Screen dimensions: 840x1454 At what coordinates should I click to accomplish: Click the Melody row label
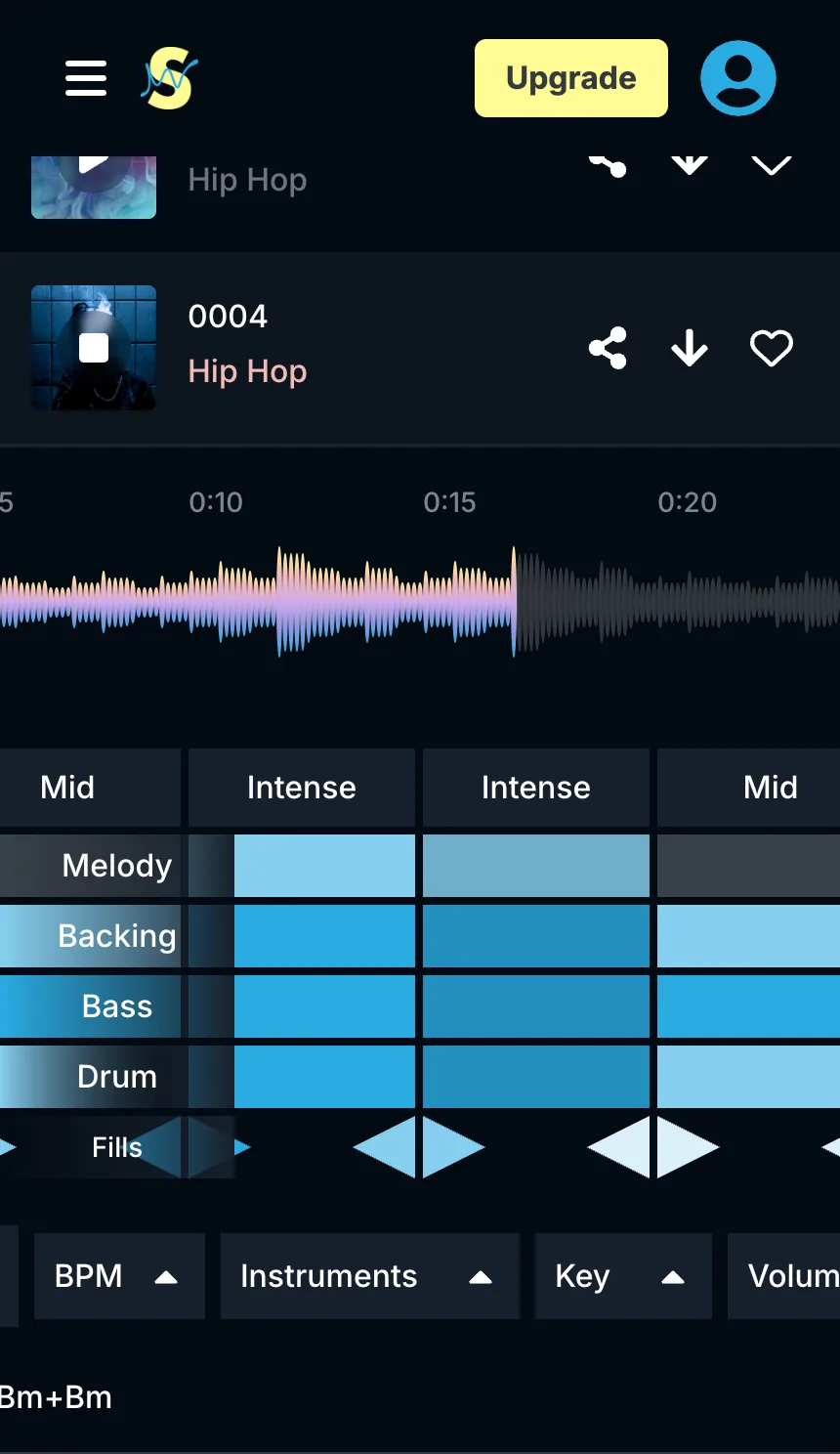coord(117,866)
